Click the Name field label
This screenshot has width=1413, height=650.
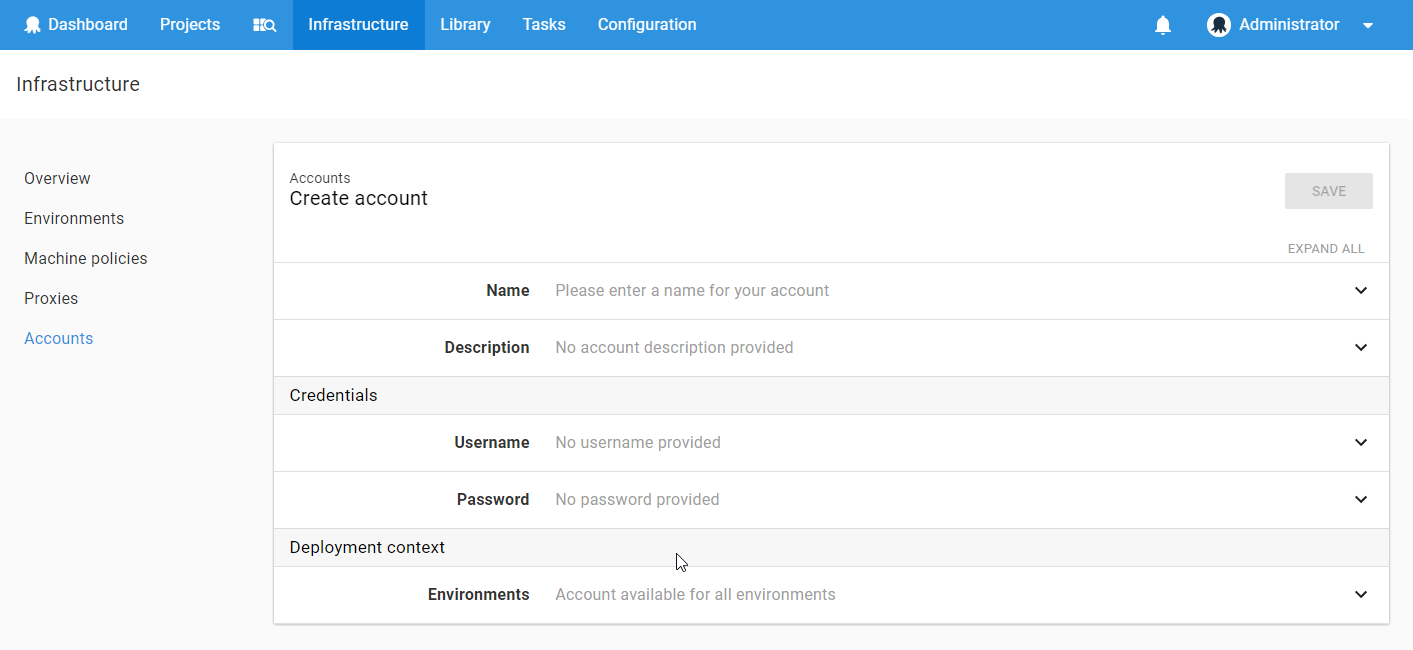click(x=508, y=291)
